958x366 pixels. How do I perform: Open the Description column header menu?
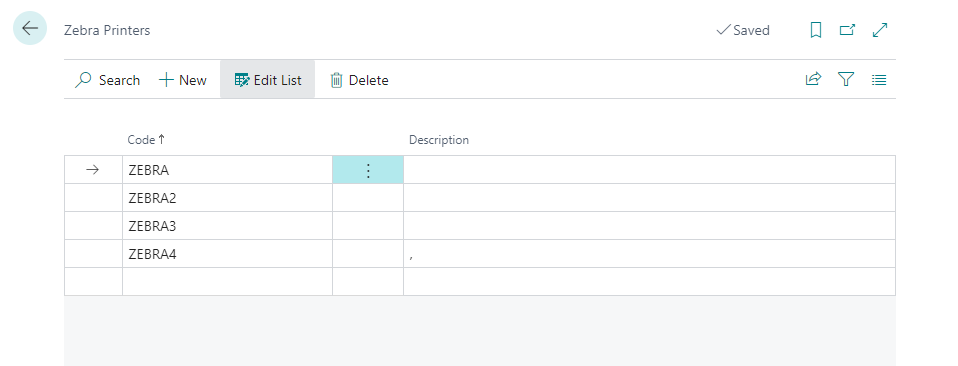(439, 139)
